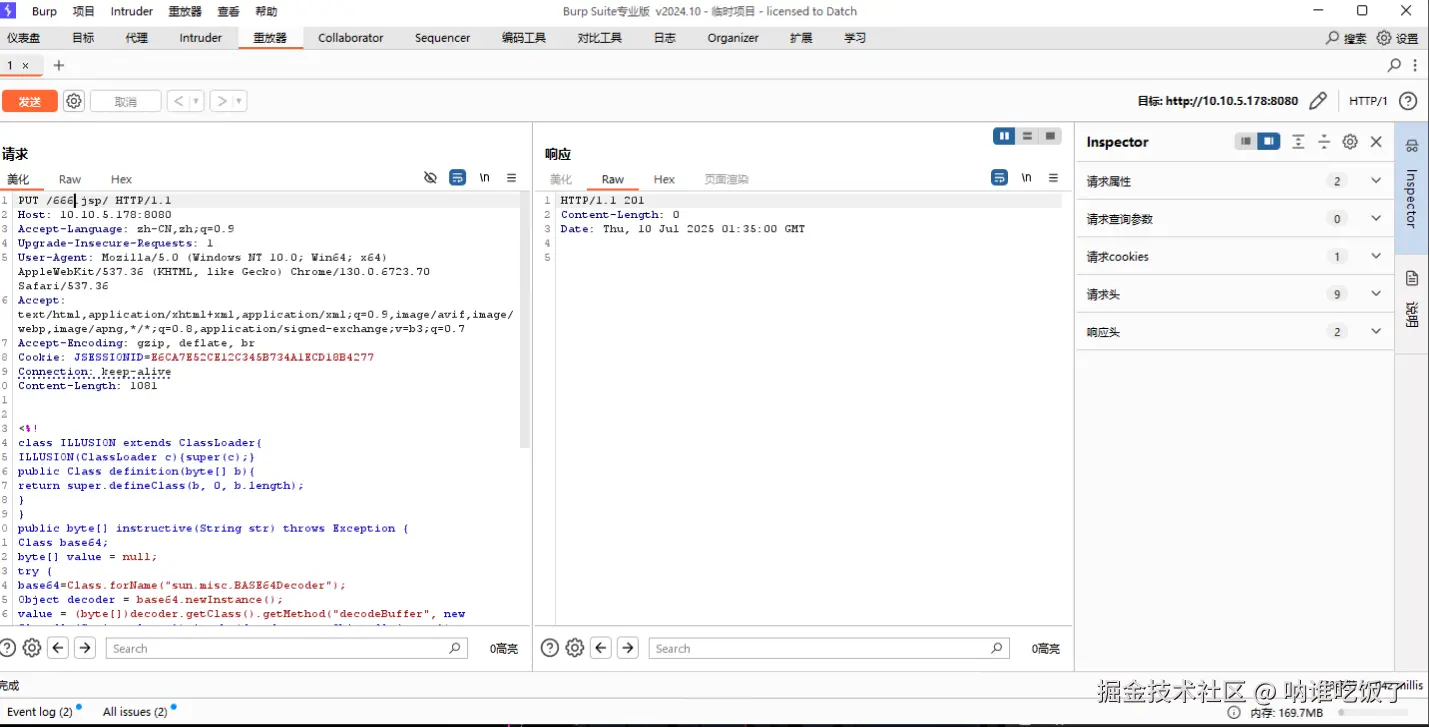Expand 请求查询参数 section
This screenshot has height=727, width=1429.
1235,219
